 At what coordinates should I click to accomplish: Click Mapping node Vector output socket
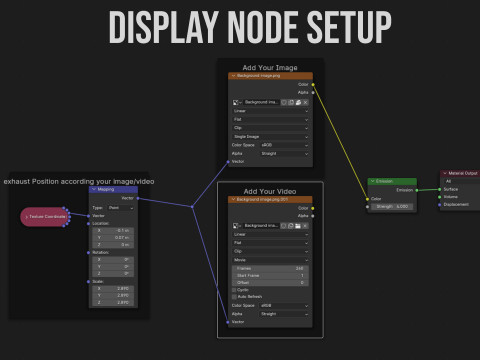pyautogui.click(x=138, y=198)
